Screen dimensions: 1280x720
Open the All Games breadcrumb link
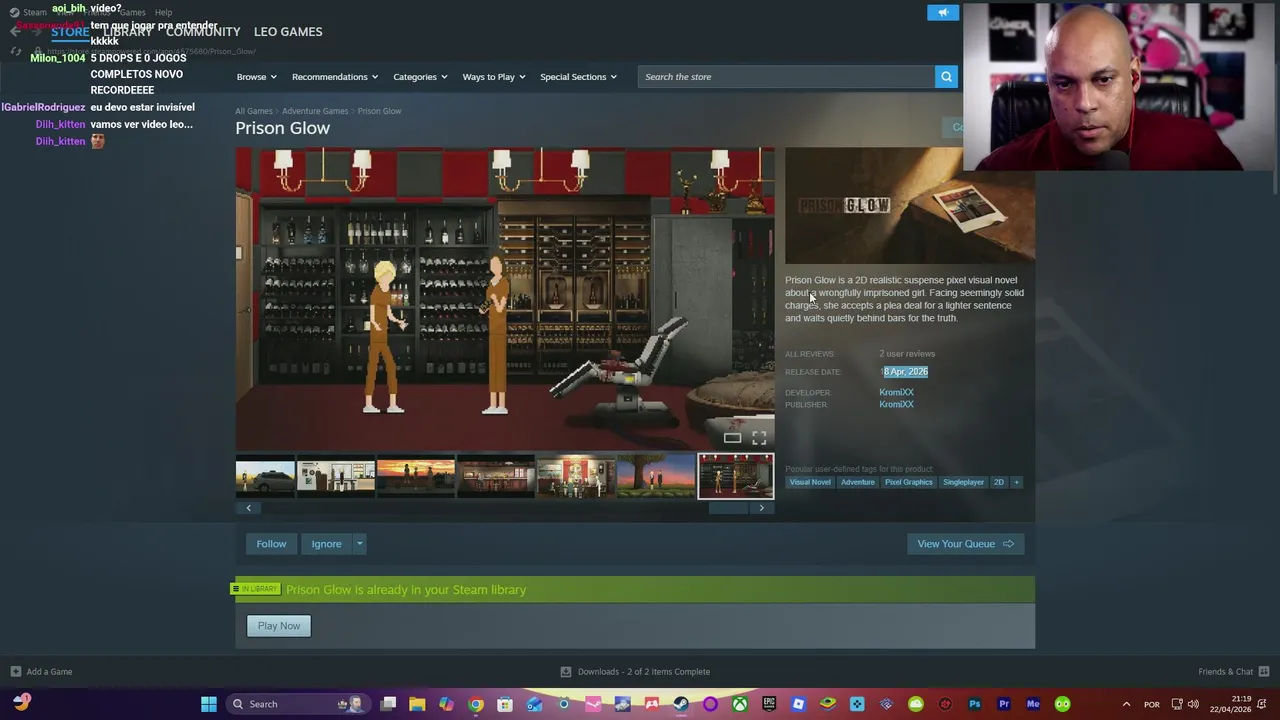(x=254, y=111)
